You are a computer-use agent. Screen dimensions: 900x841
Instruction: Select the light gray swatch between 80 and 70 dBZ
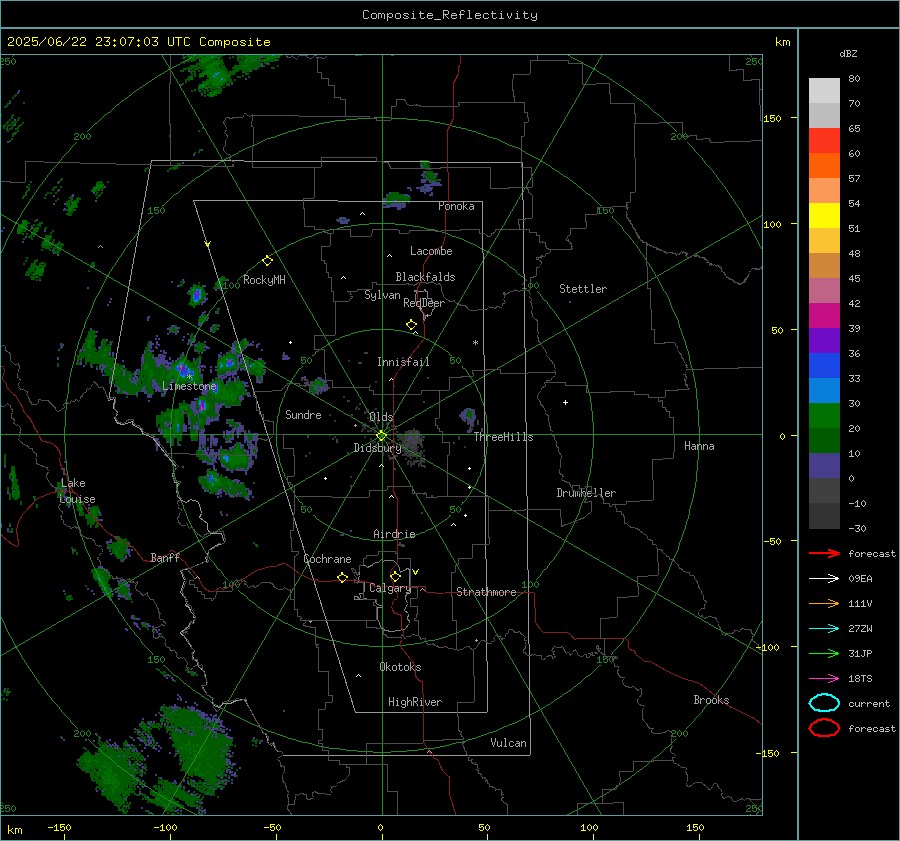pos(824,91)
